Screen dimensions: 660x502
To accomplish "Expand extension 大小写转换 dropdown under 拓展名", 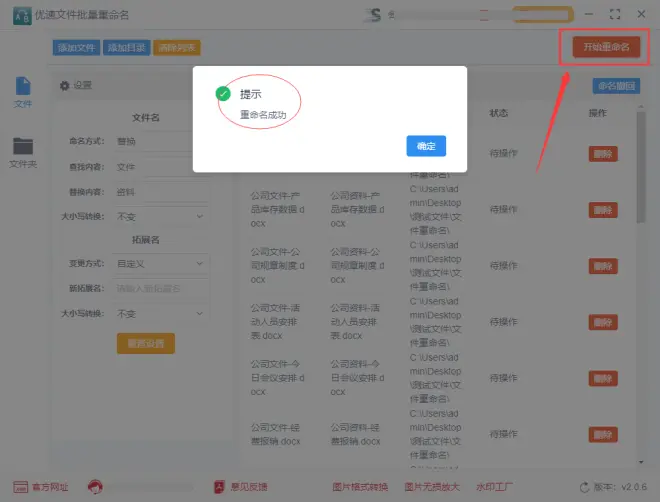I will click(x=161, y=314).
